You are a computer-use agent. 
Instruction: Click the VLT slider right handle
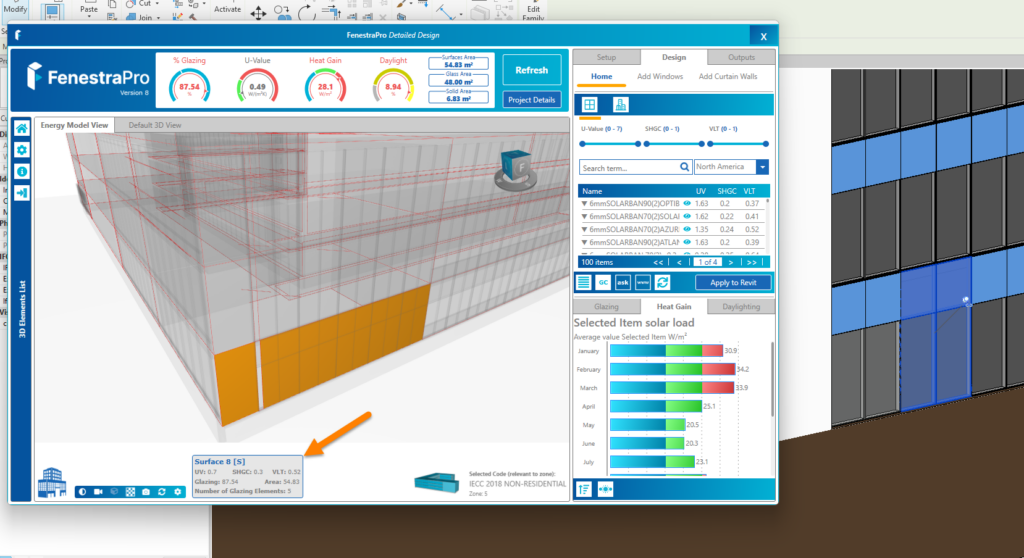pos(765,144)
